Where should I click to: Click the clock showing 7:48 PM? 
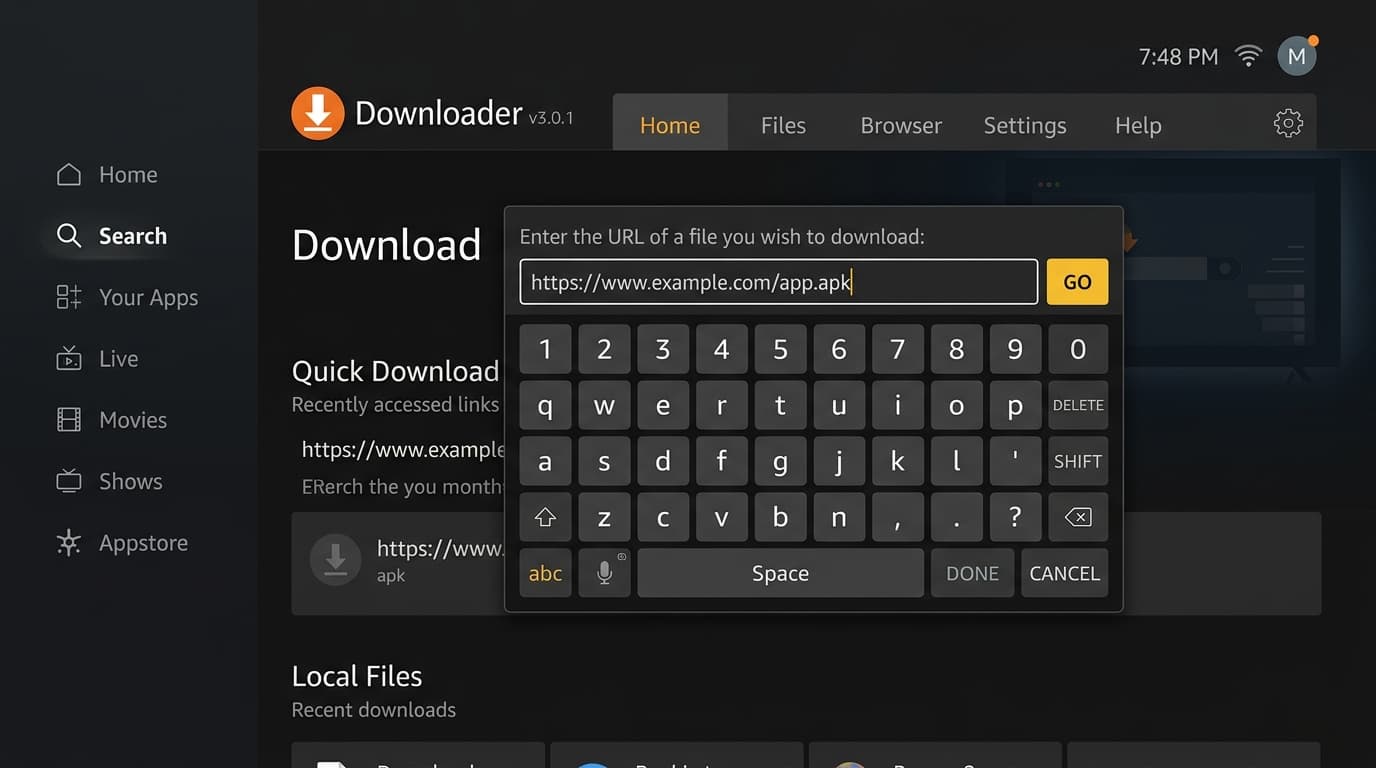pyautogui.click(x=1178, y=57)
